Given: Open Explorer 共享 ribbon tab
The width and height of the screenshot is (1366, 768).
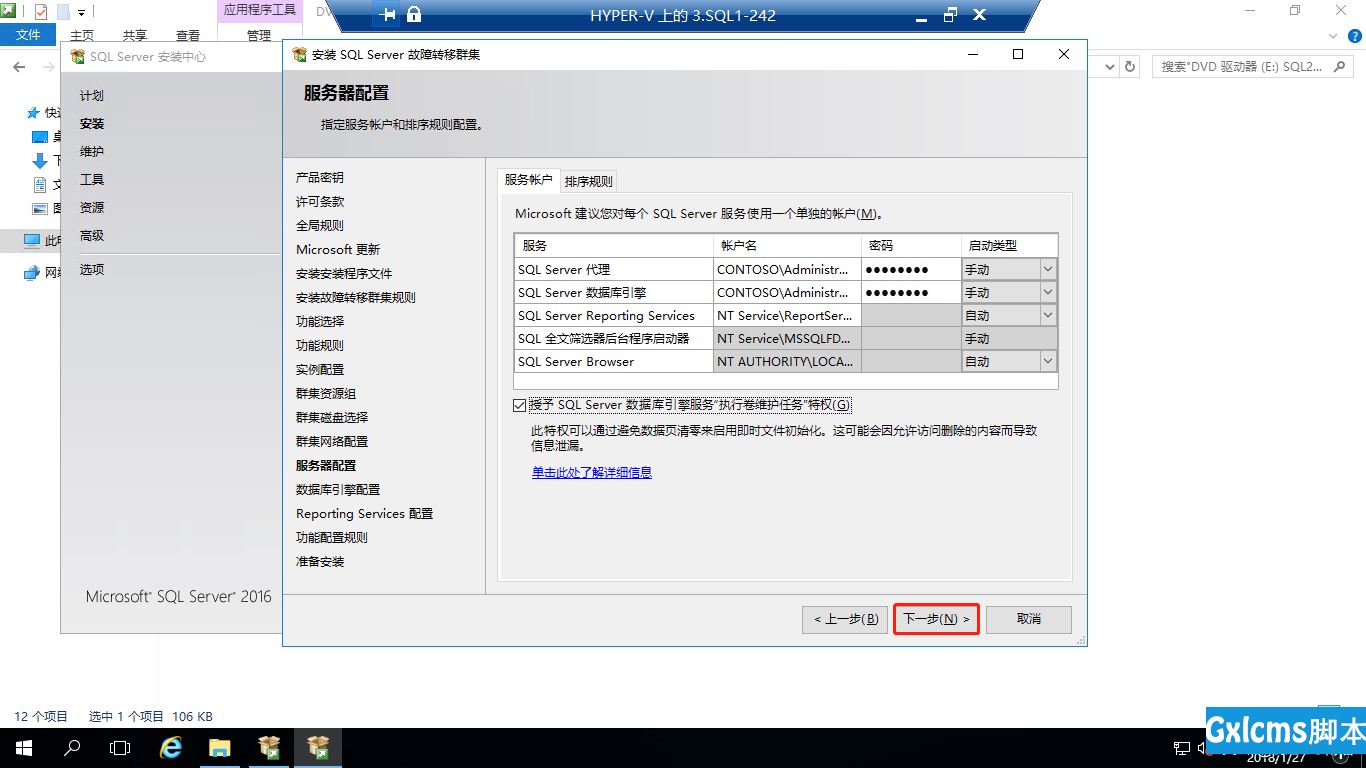Looking at the screenshot, I should coord(135,35).
